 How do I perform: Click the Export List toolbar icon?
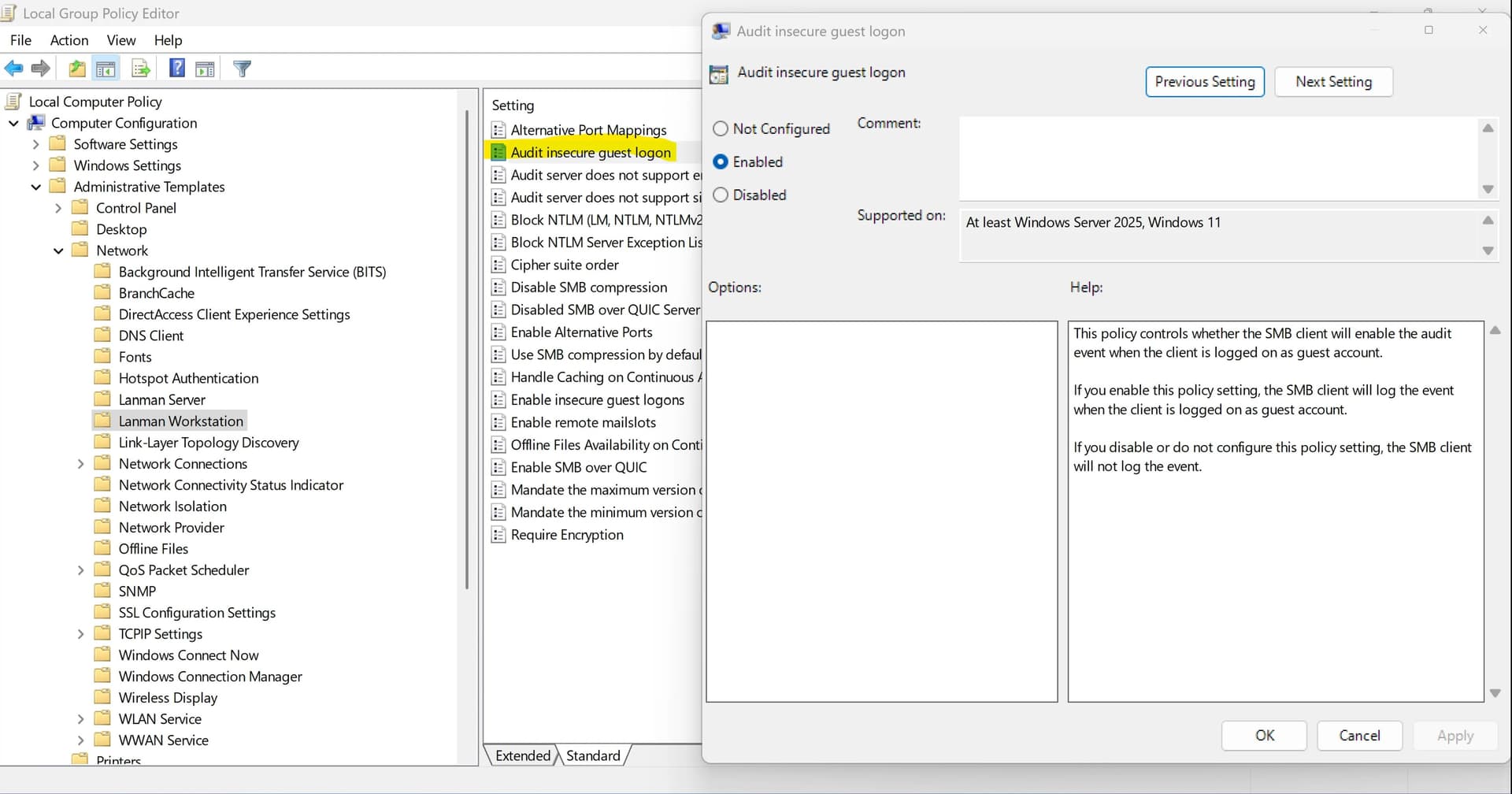tap(141, 69)
